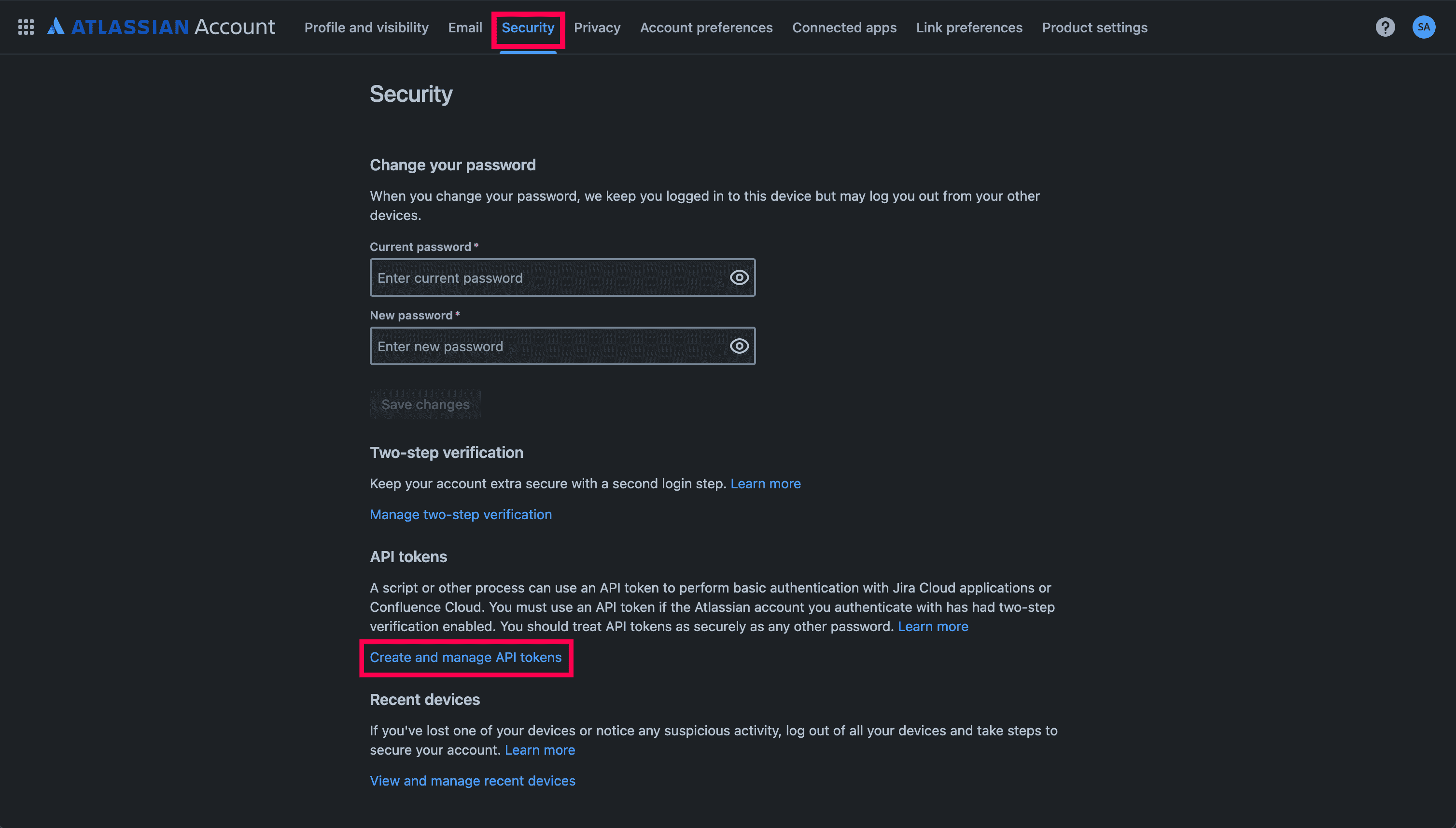Reveal new password with eye icon
This screenshot has width=1456, height=828.
[739, 346]
